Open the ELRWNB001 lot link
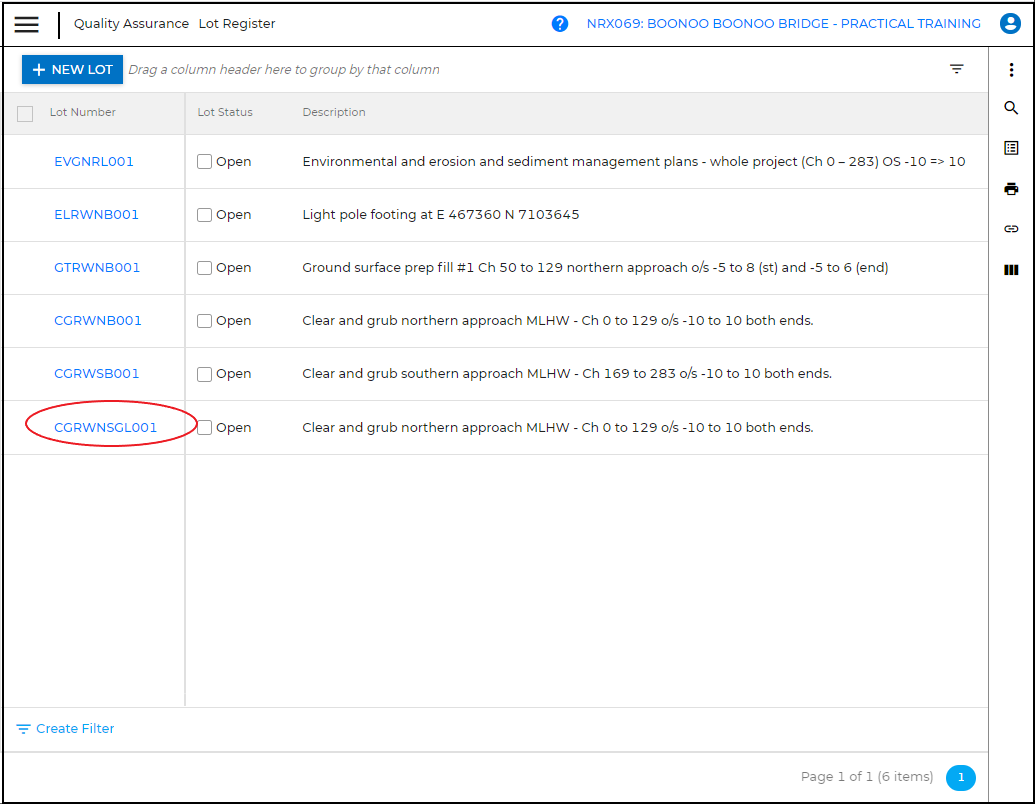1035x804 pixels. click(96, 215)
